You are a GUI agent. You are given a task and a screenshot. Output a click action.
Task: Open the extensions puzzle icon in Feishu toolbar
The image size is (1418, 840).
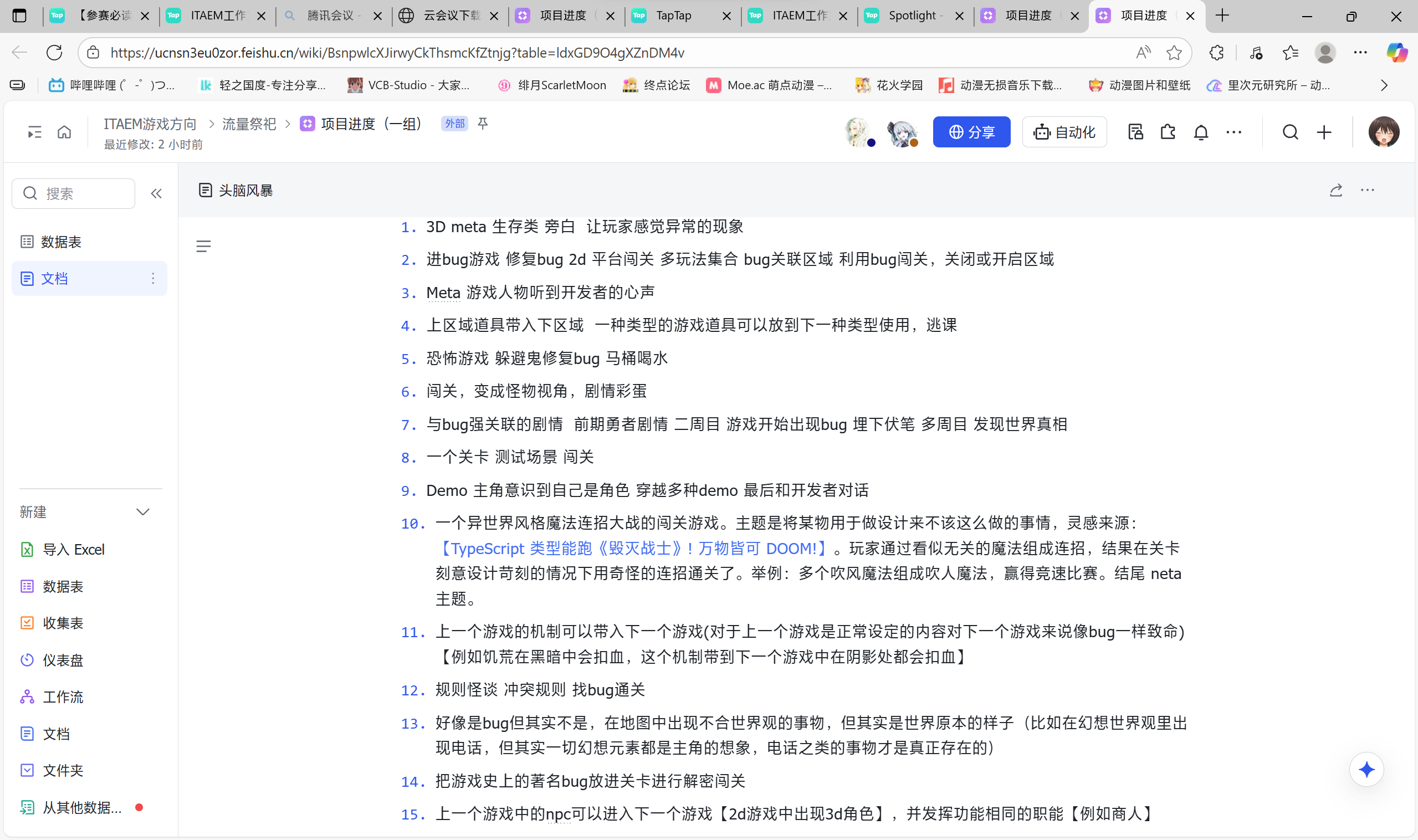[1168, 132]
